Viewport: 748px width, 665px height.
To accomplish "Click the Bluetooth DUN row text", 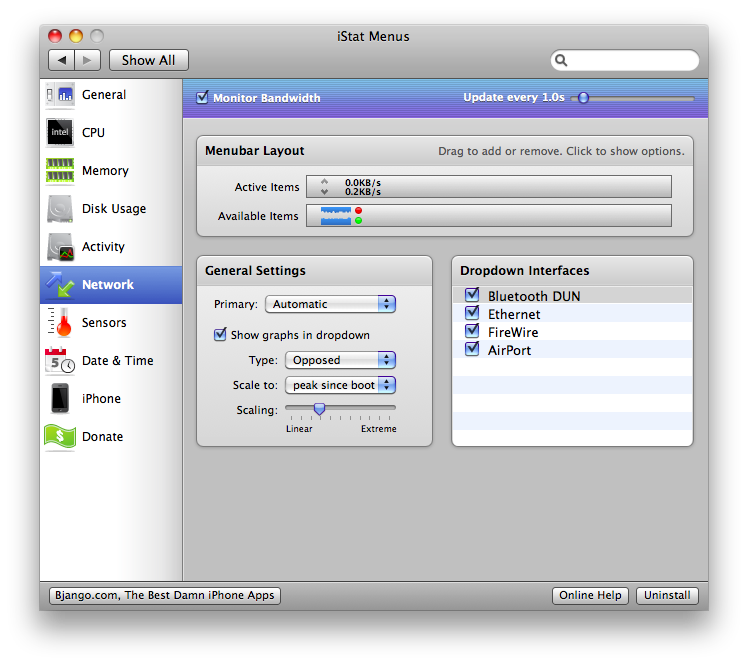I will 534,296.
